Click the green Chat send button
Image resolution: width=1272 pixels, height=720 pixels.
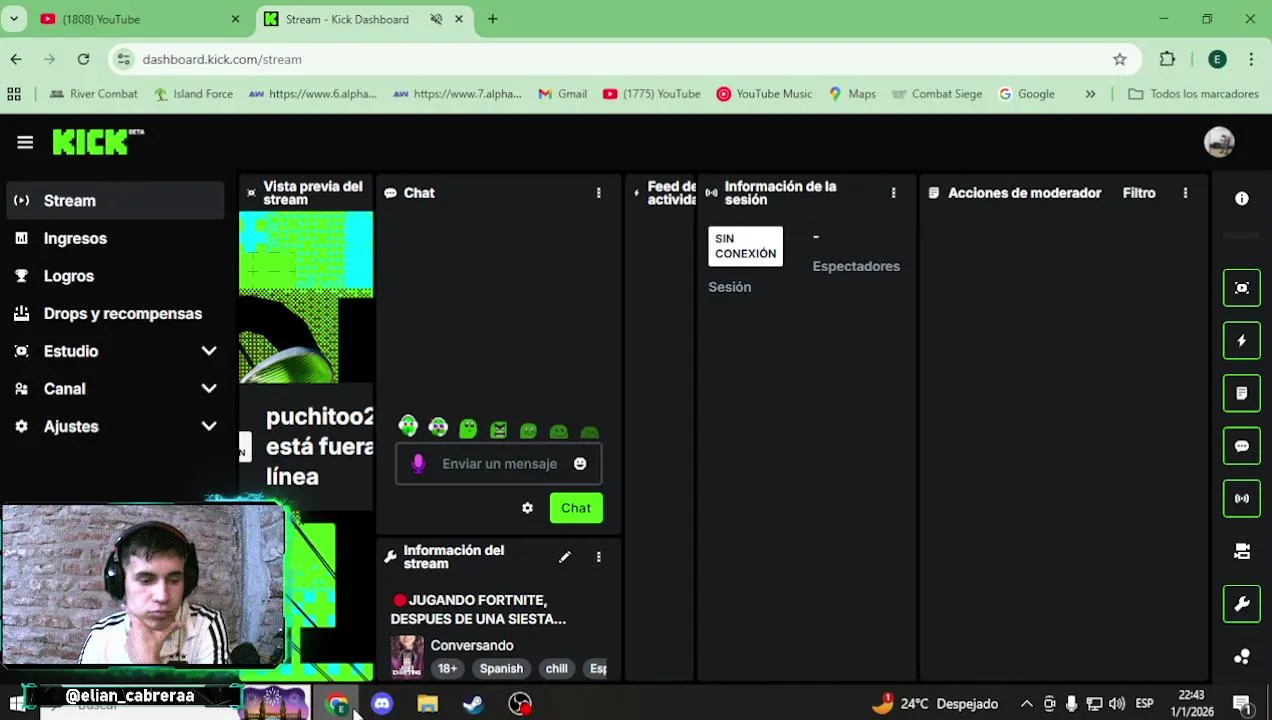(x=576, y=508)
